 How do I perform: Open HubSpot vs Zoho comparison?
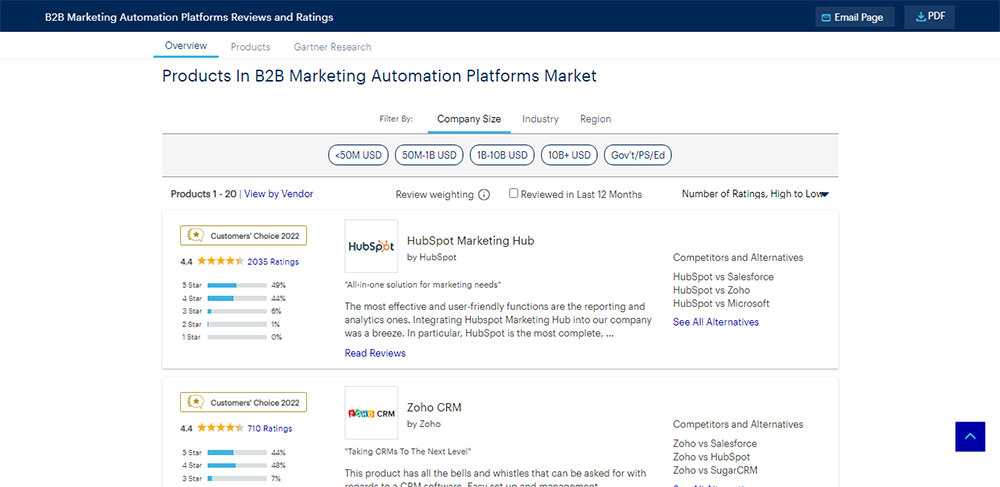(x=711, y=290)
